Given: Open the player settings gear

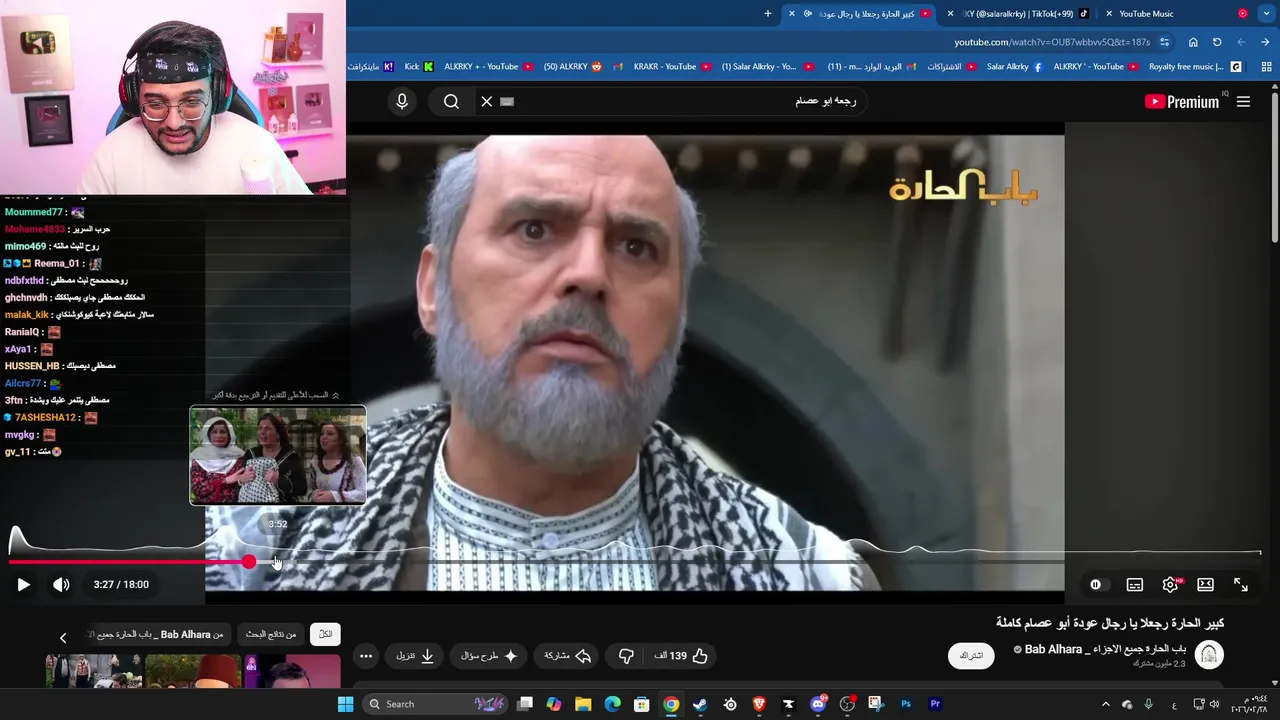Looking at the screenshot, I should [1170, 584].
